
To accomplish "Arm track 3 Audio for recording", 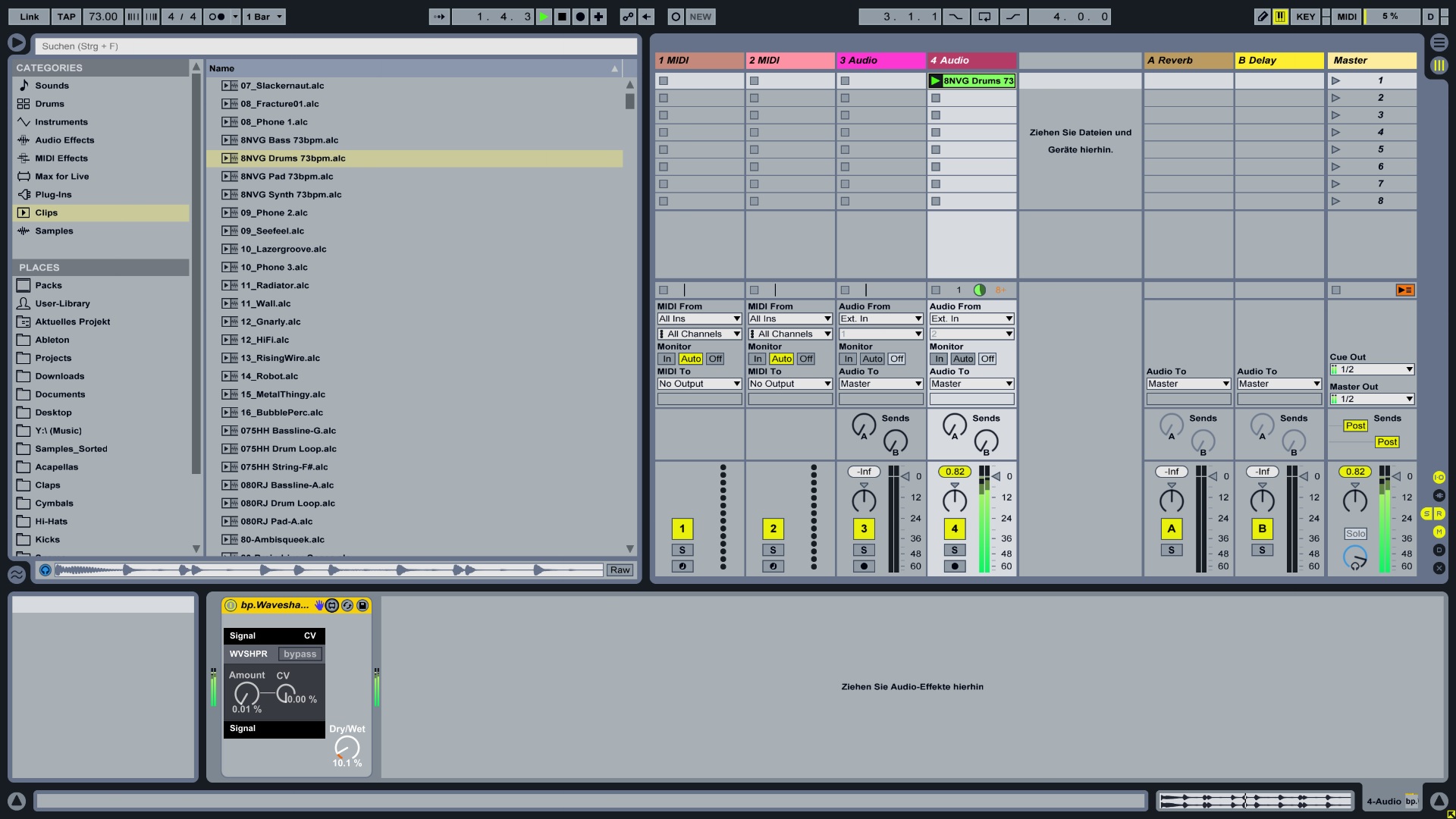I will click(864, 566).
